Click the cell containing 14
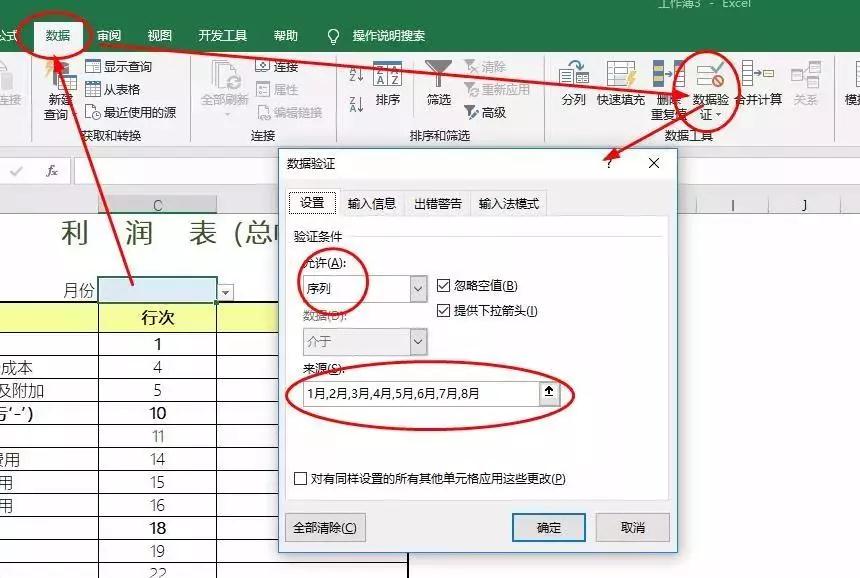The height and width of the screenshot is (578, 860). 158,459
